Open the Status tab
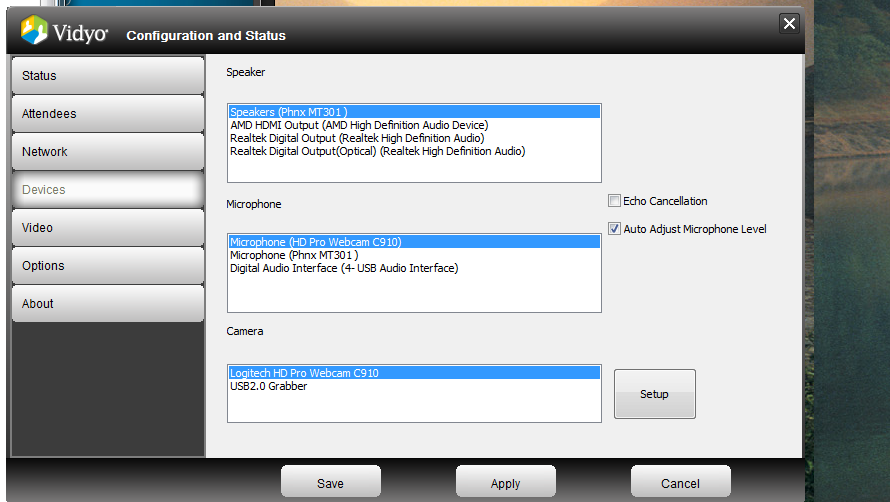890x502 pixels. pos(108,76)
